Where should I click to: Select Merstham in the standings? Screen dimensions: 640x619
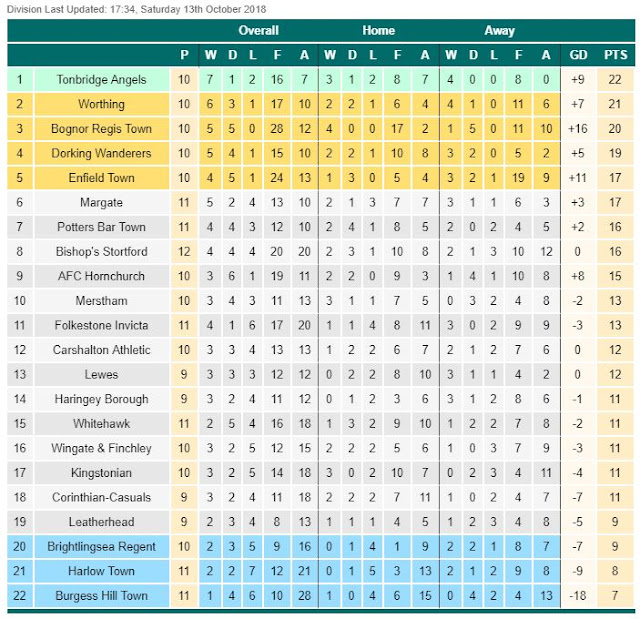click(101, 300)
